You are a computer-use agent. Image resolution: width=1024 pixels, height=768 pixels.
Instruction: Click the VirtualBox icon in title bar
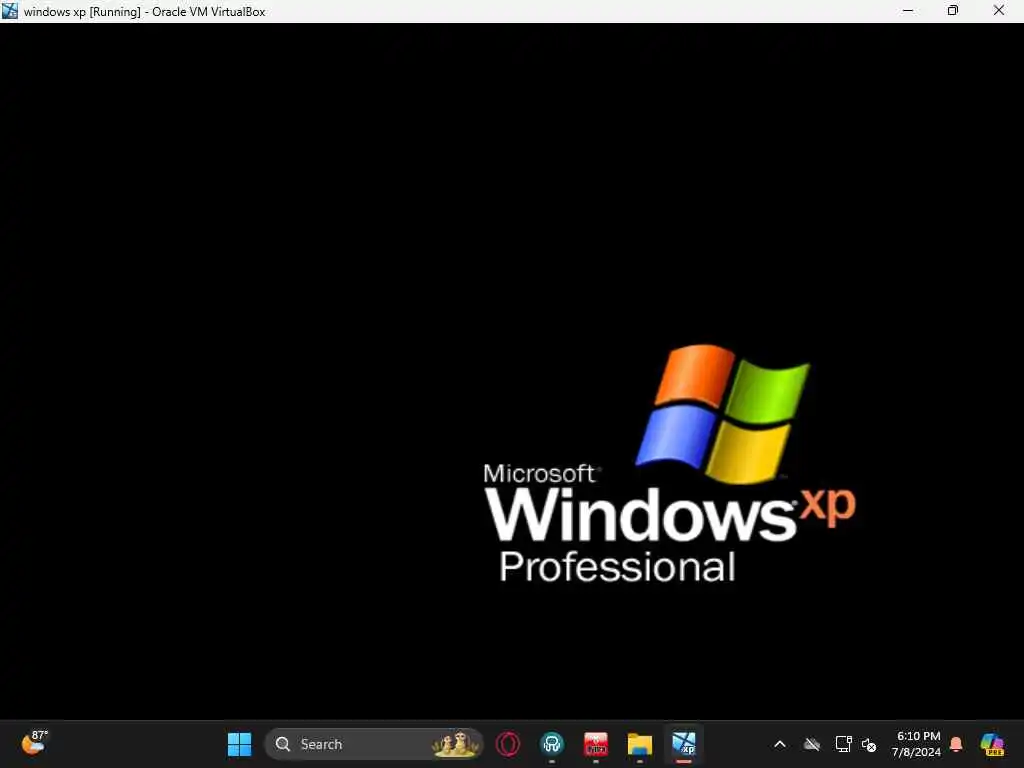10,11
